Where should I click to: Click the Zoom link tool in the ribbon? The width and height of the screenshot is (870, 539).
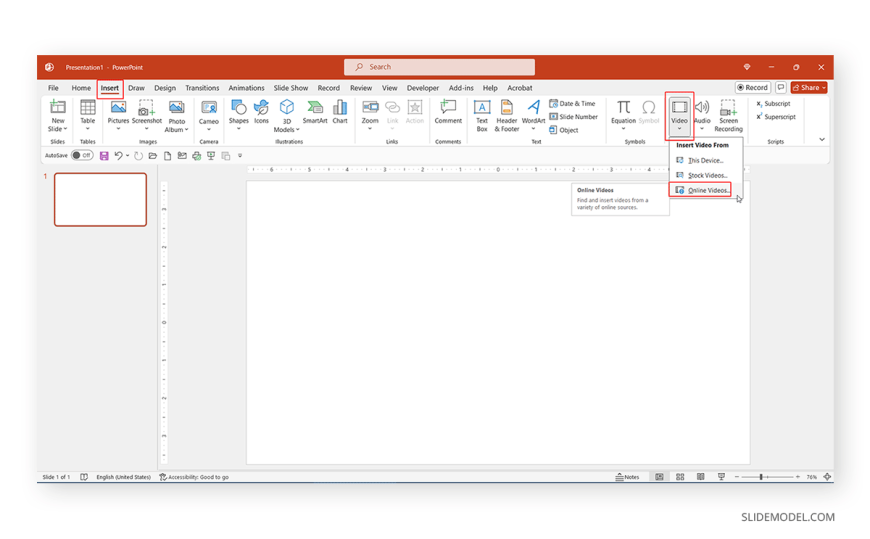point(370,115)
